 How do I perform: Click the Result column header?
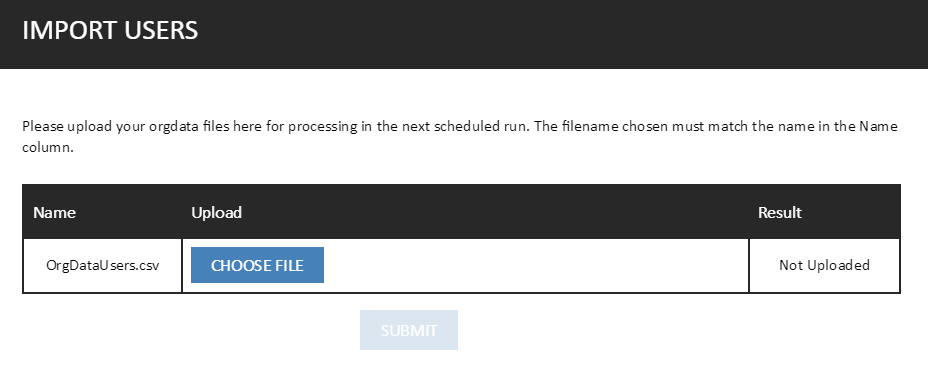pyautogui.click(x=780, y=213)
